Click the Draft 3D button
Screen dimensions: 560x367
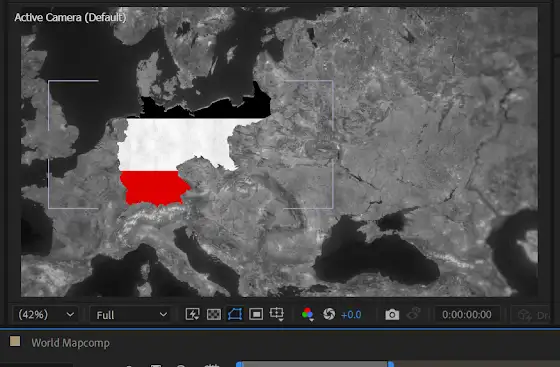533,315
